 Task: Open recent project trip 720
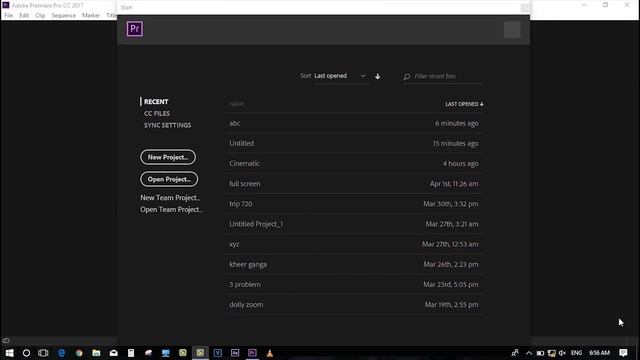353,204
